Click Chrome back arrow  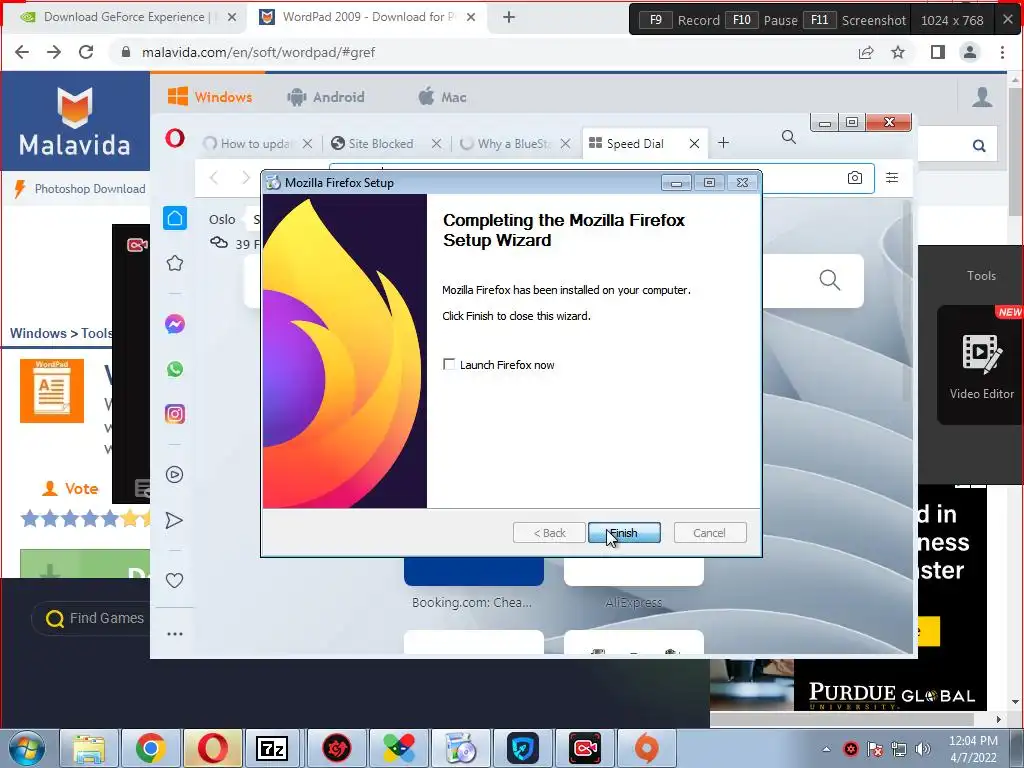pyautogui.click(x=22, y=52)
